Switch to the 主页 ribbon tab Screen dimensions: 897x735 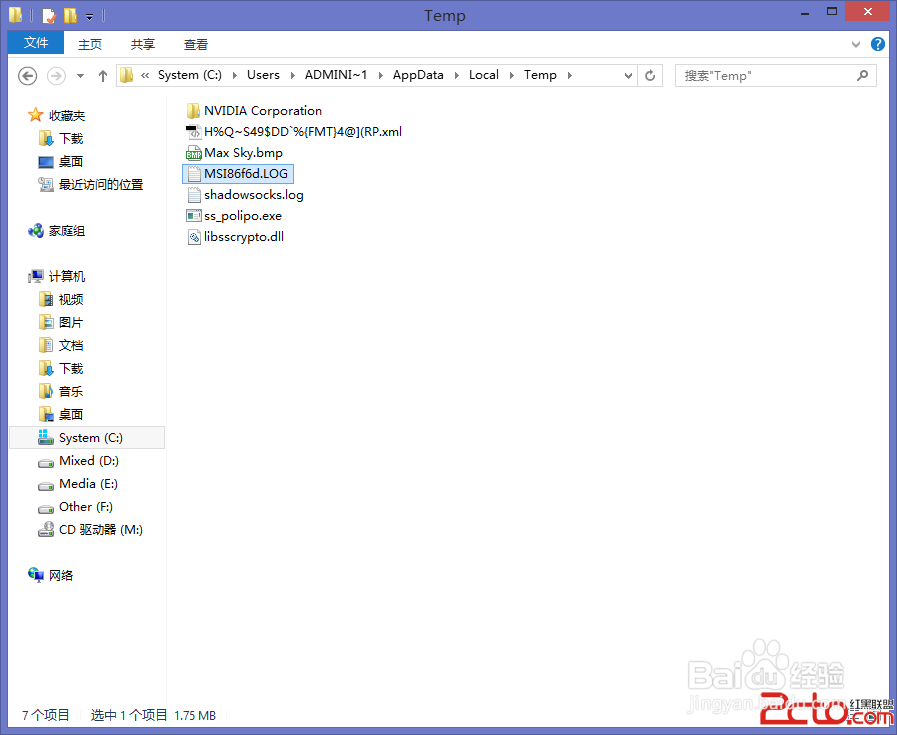[90, 44]
